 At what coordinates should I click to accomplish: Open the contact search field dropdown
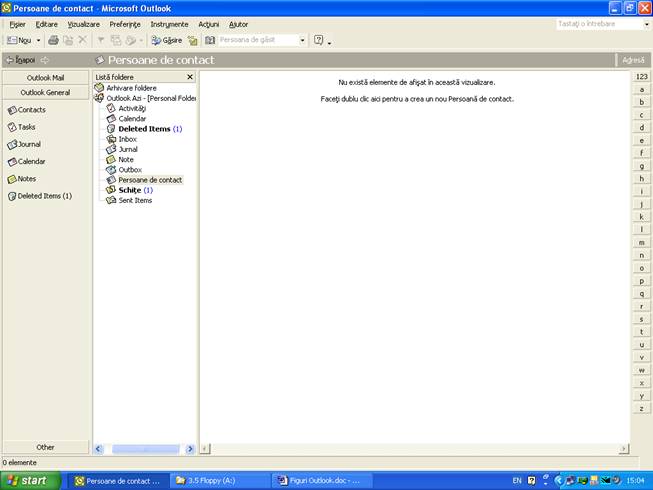[x=302, y=40]
